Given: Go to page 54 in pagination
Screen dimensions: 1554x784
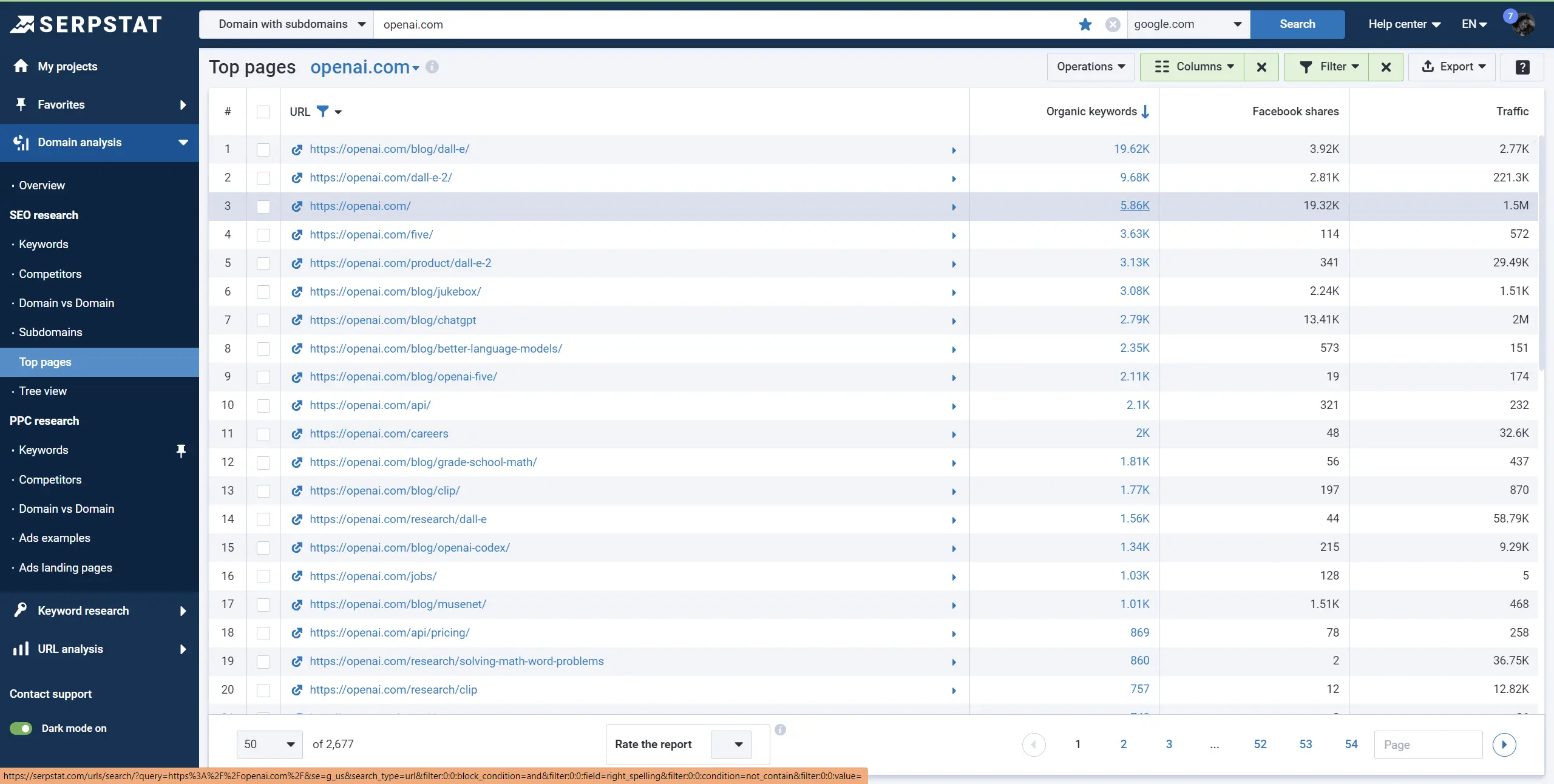Looking at the screenshot, I should tap(1351, 745).
